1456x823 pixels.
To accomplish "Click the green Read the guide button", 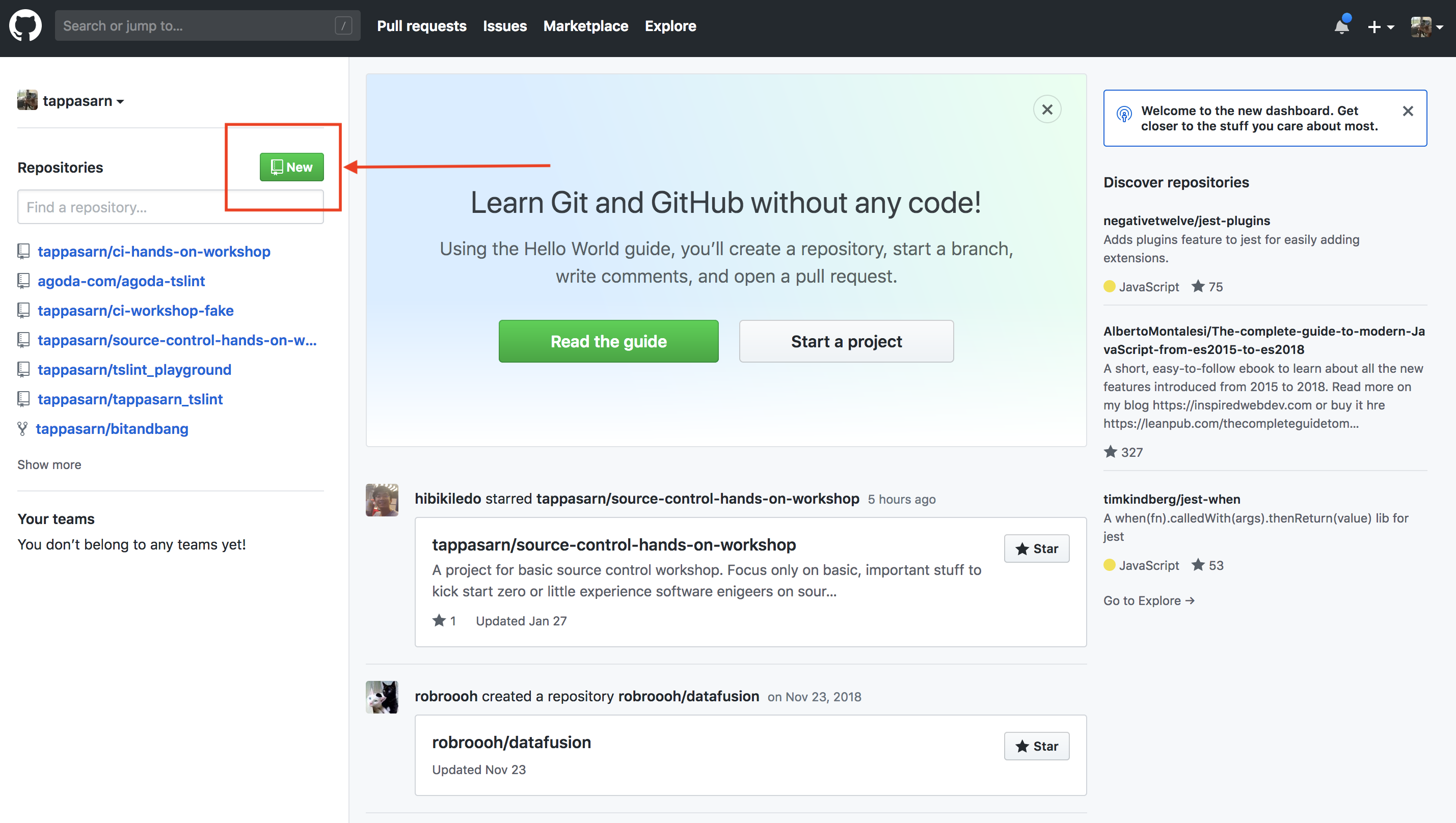I will [x=608, y=341].
